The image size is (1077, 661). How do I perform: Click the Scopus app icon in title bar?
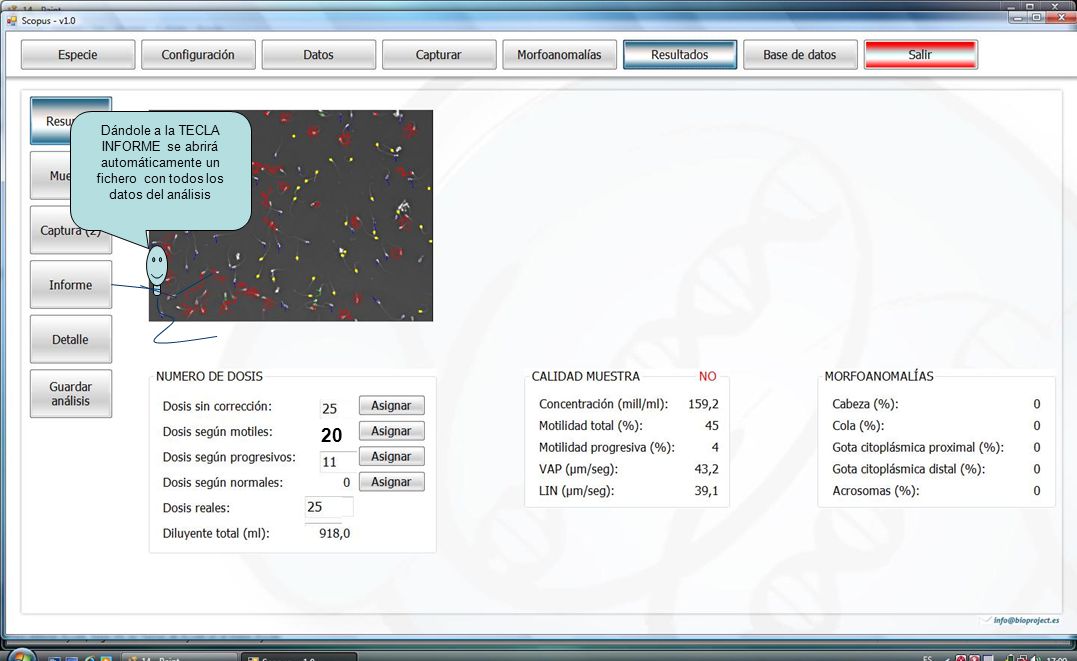(x=12, y=21)
